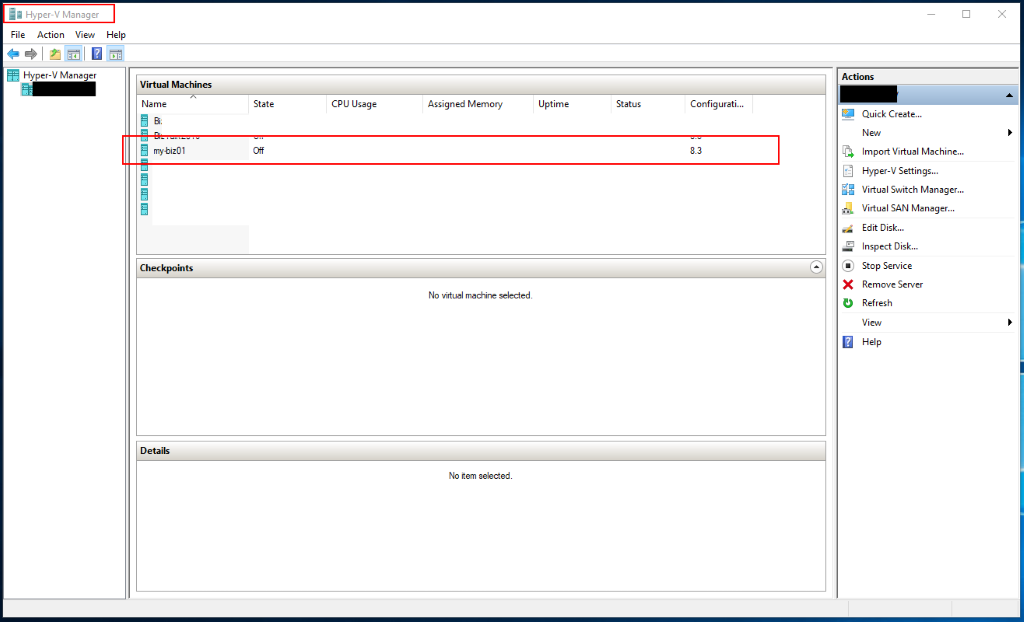The image size is (1024, 622).
Task: Launch Quick Create from the Actions pane
Action: [x=891, y=114]
